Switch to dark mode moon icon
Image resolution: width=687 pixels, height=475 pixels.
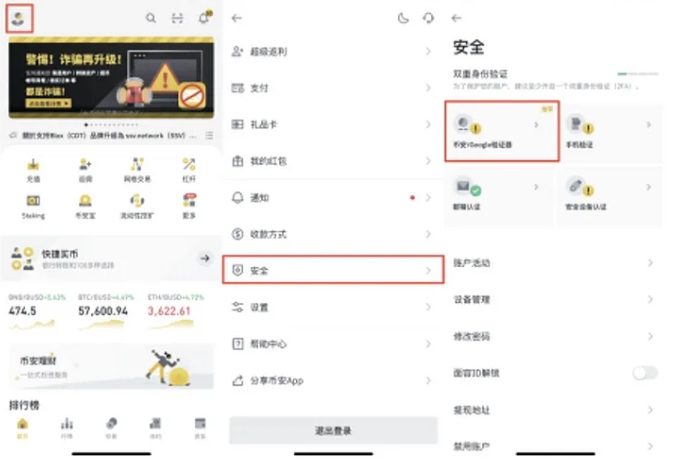(x=403, y=18)
